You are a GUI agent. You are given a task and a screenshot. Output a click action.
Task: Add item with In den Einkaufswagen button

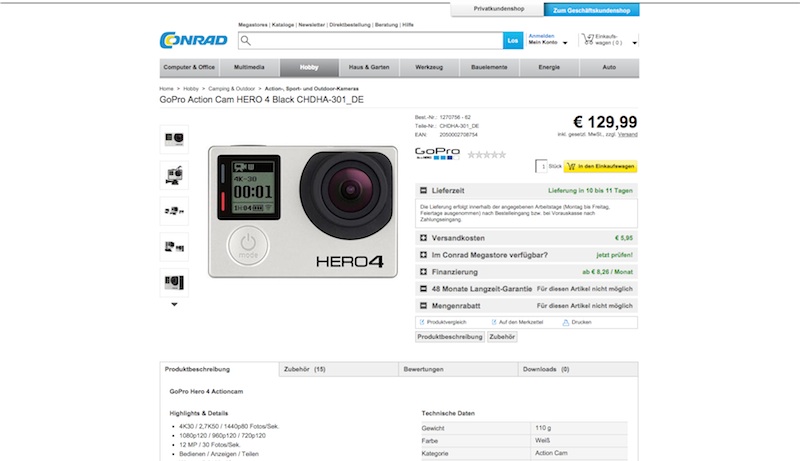click(x=601, y=166)
